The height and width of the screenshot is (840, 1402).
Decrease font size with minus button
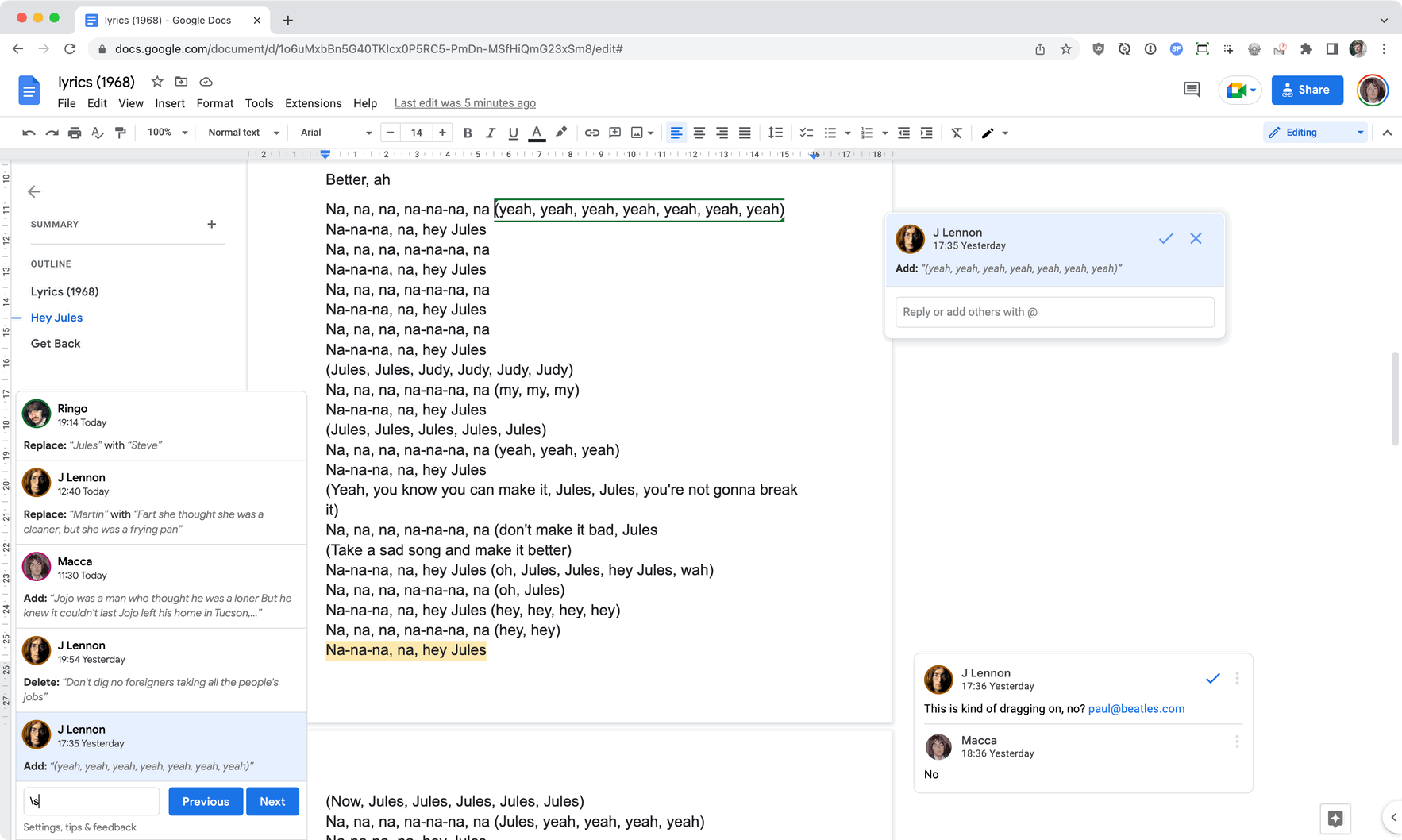[x=391, y=133]
